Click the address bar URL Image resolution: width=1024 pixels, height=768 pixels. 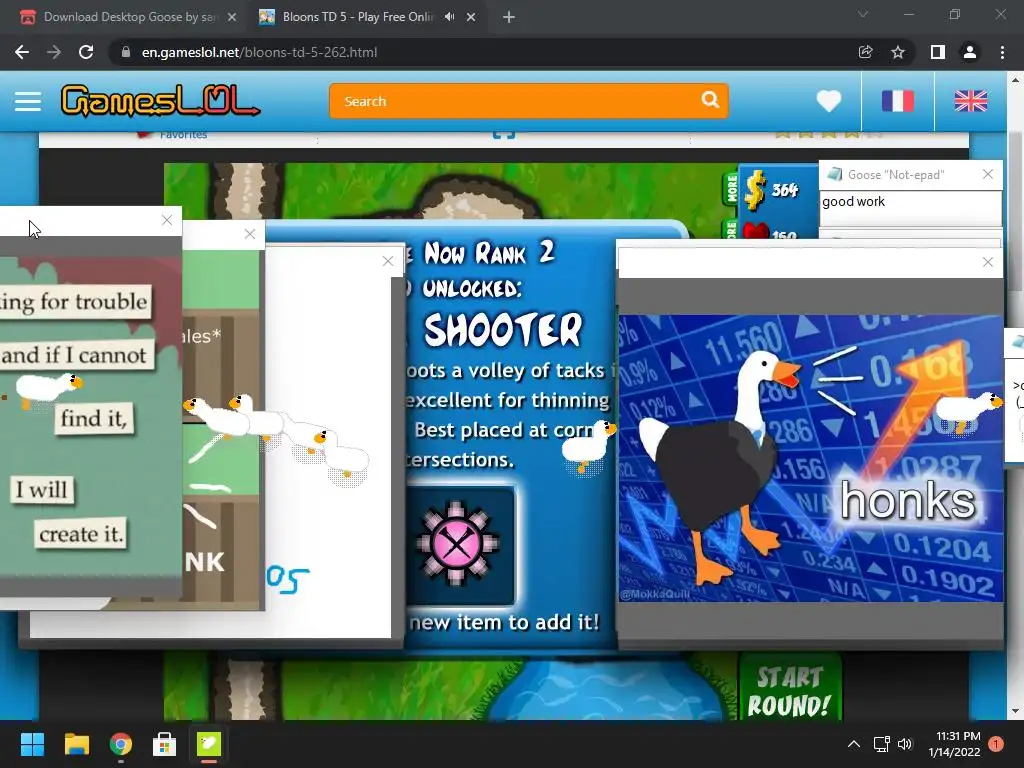[259, 52]
